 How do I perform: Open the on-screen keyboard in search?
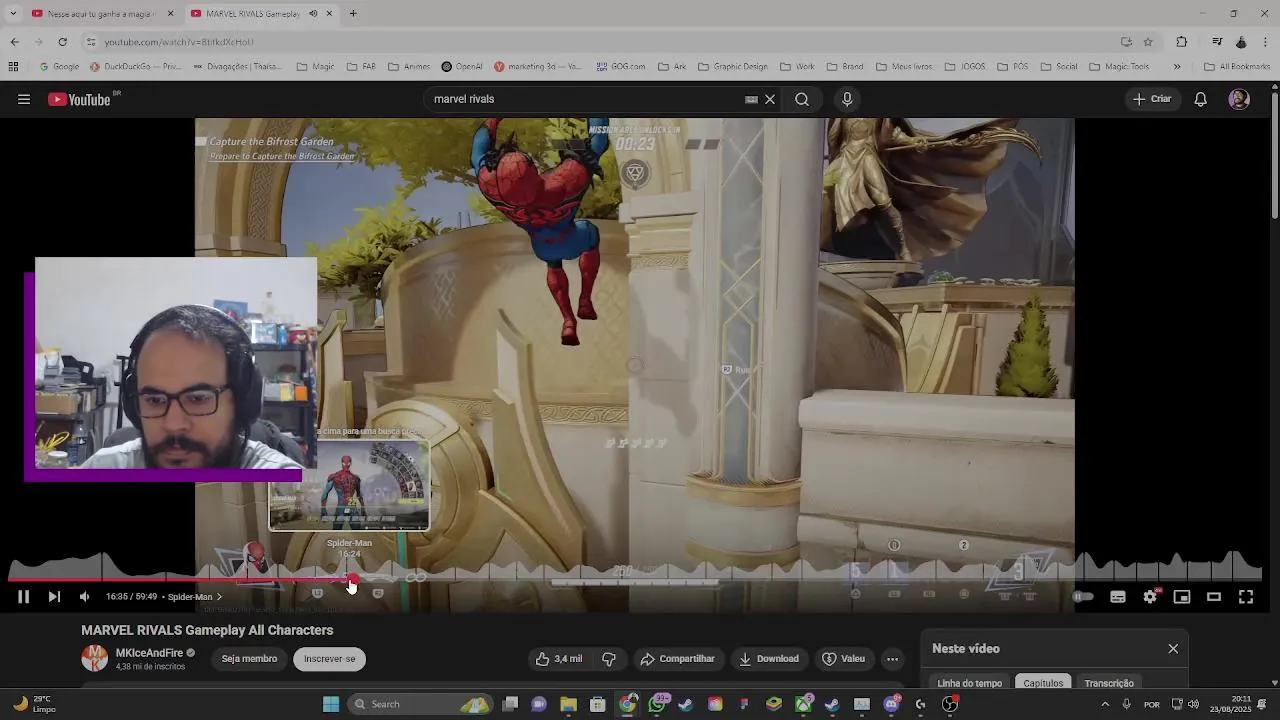(751, 99)
